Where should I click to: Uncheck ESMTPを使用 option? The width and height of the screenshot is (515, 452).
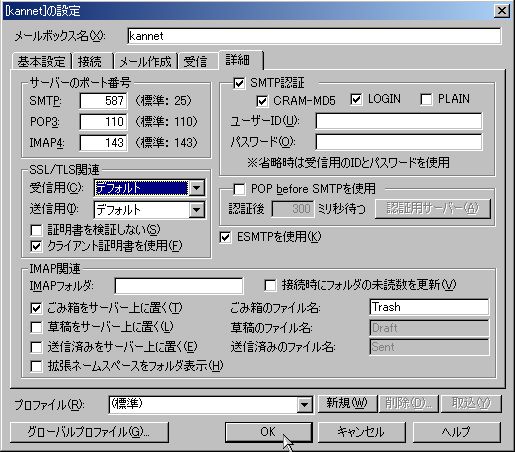[225, 237]
